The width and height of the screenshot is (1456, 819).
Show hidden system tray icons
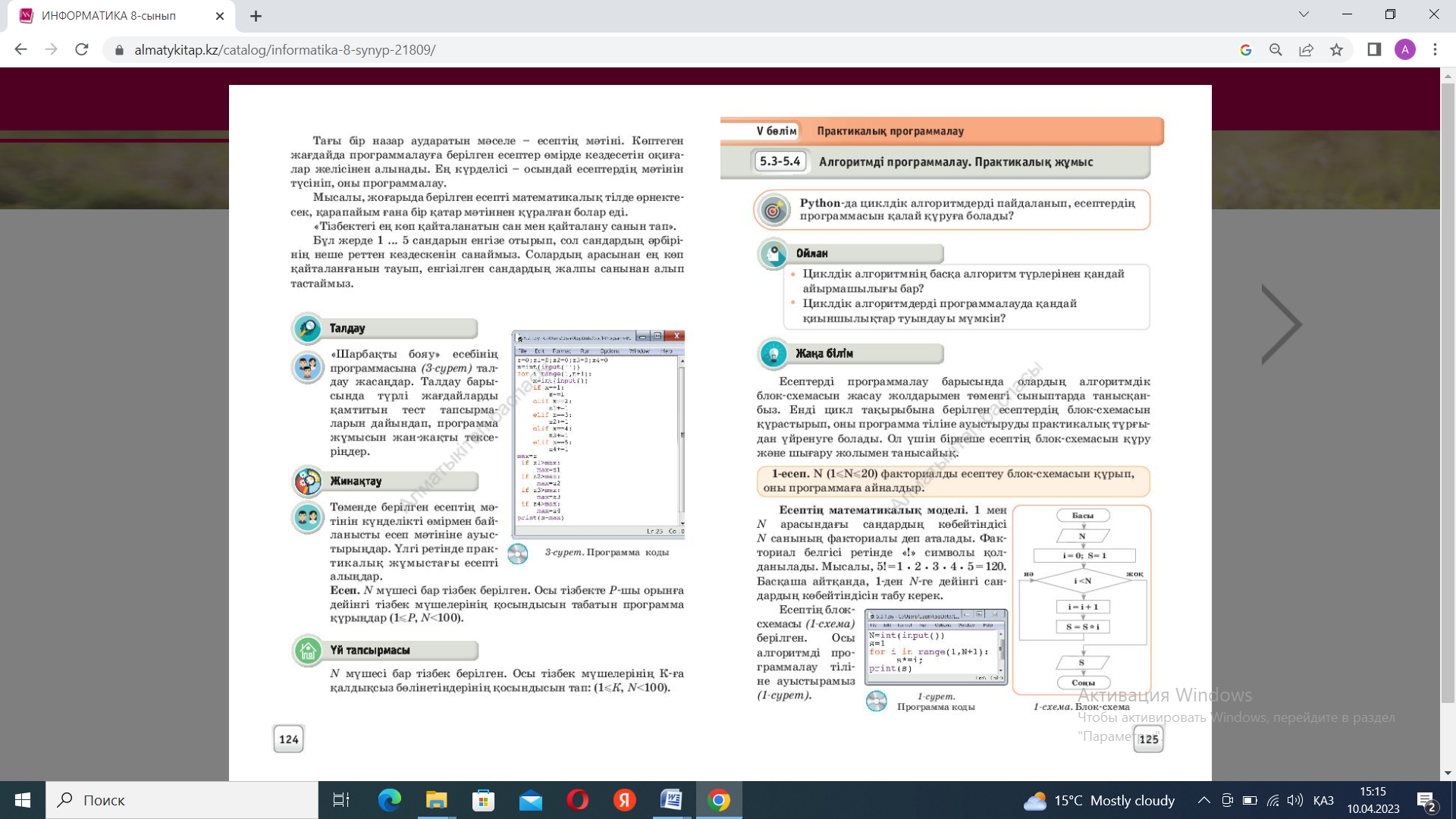coord(1203,800)
